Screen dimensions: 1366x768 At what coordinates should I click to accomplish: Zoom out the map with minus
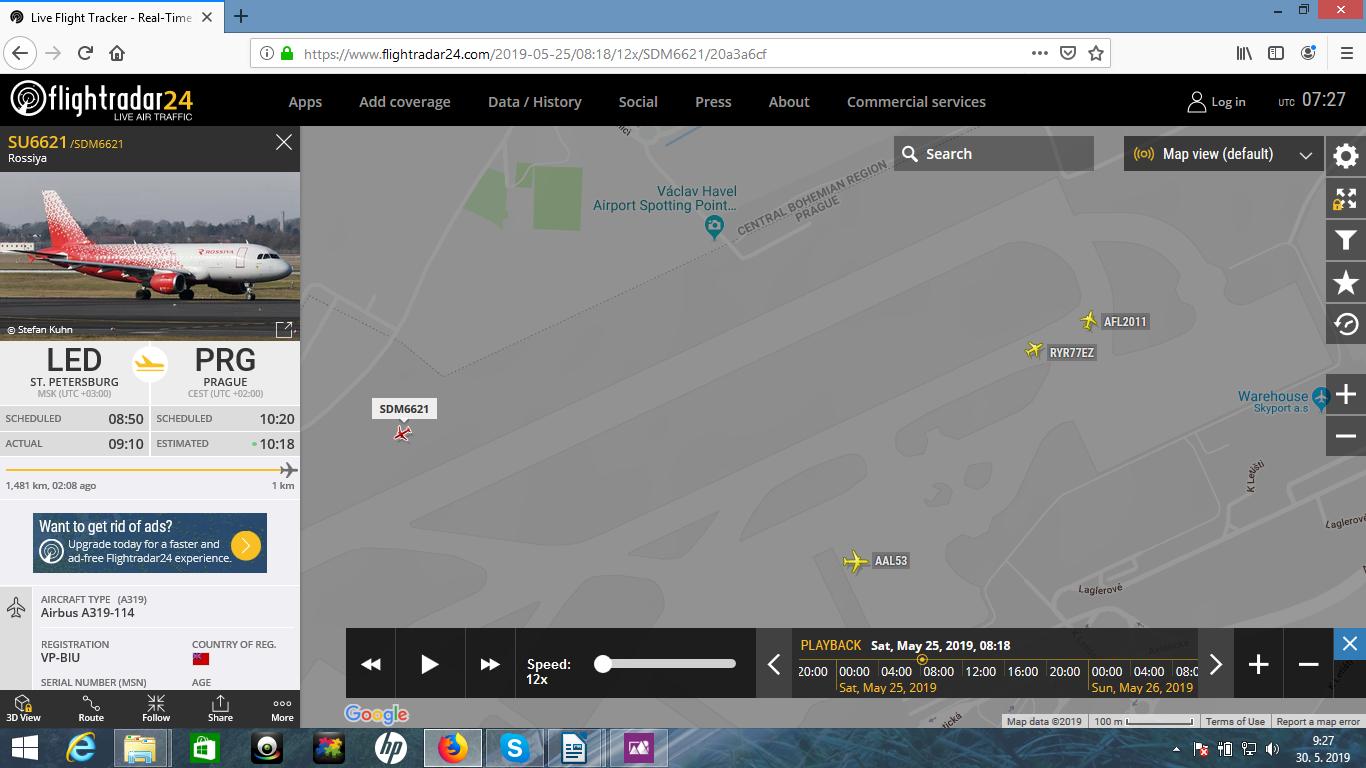(1346, 436)
